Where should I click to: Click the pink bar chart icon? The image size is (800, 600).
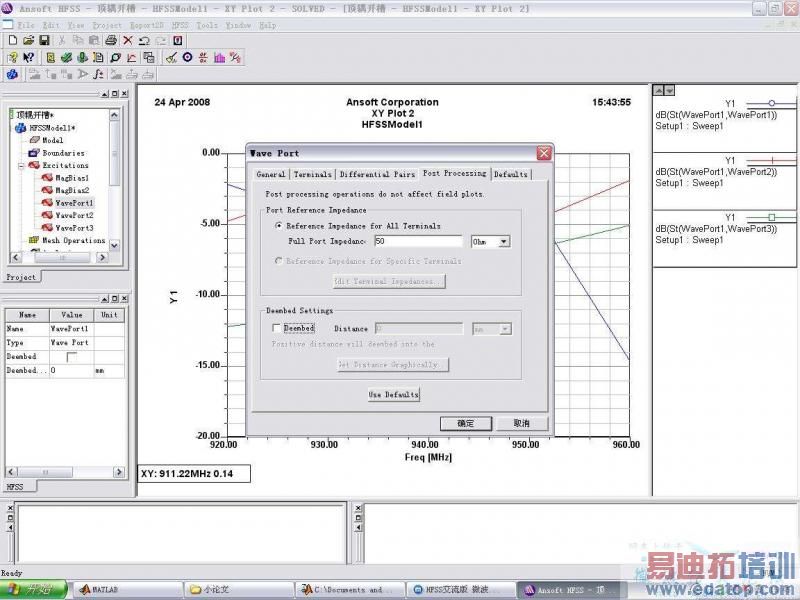point(219,58)
